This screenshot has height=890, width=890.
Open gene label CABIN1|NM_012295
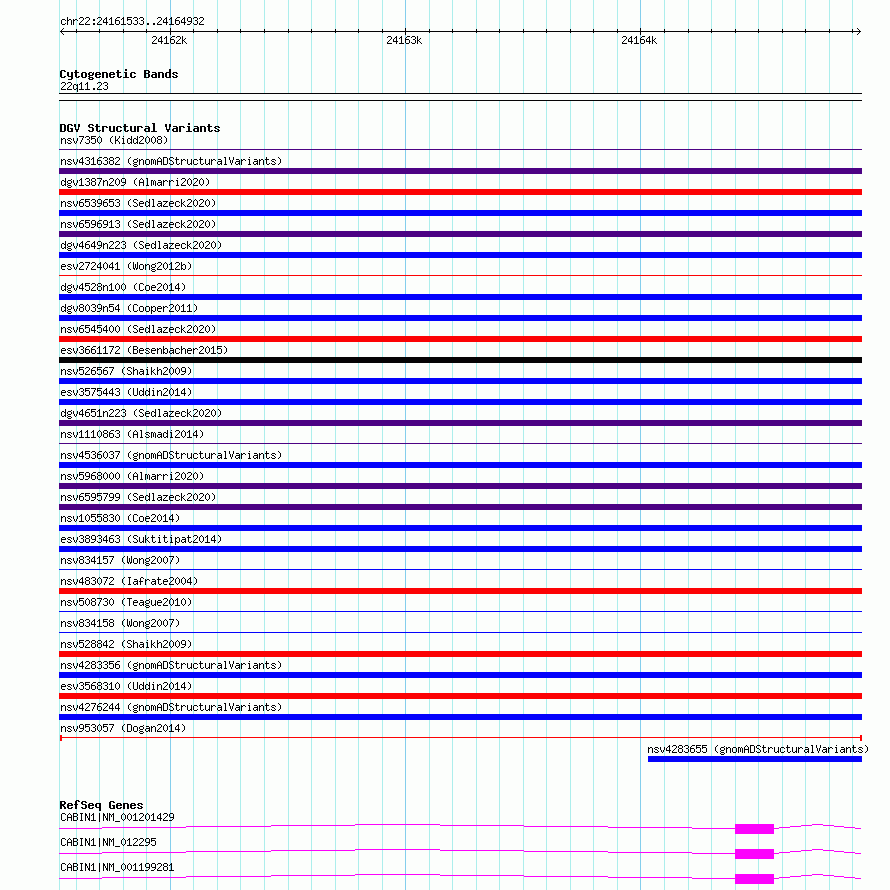coord(108,842)
